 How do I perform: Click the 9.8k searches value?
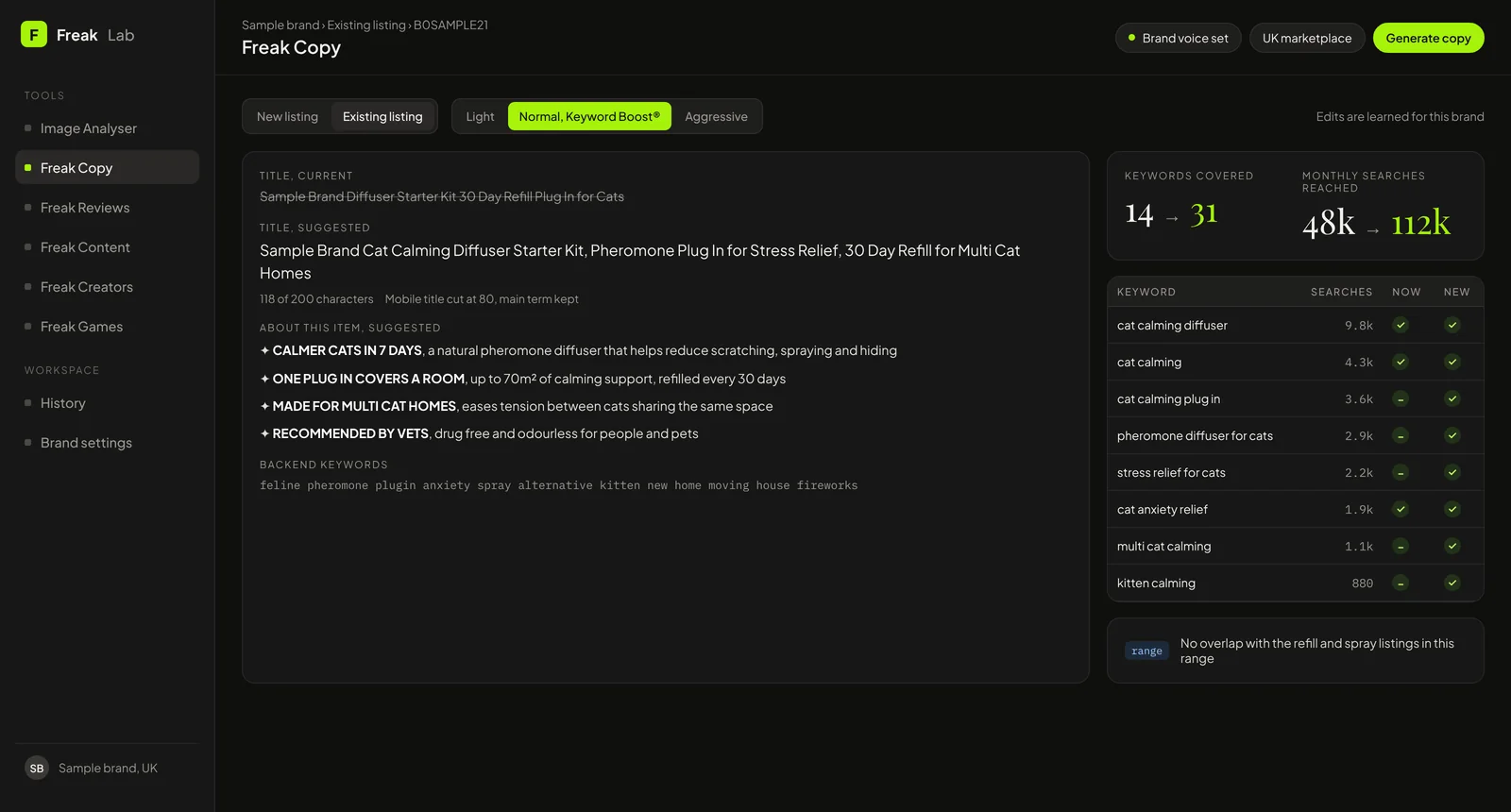[1359, 325]
